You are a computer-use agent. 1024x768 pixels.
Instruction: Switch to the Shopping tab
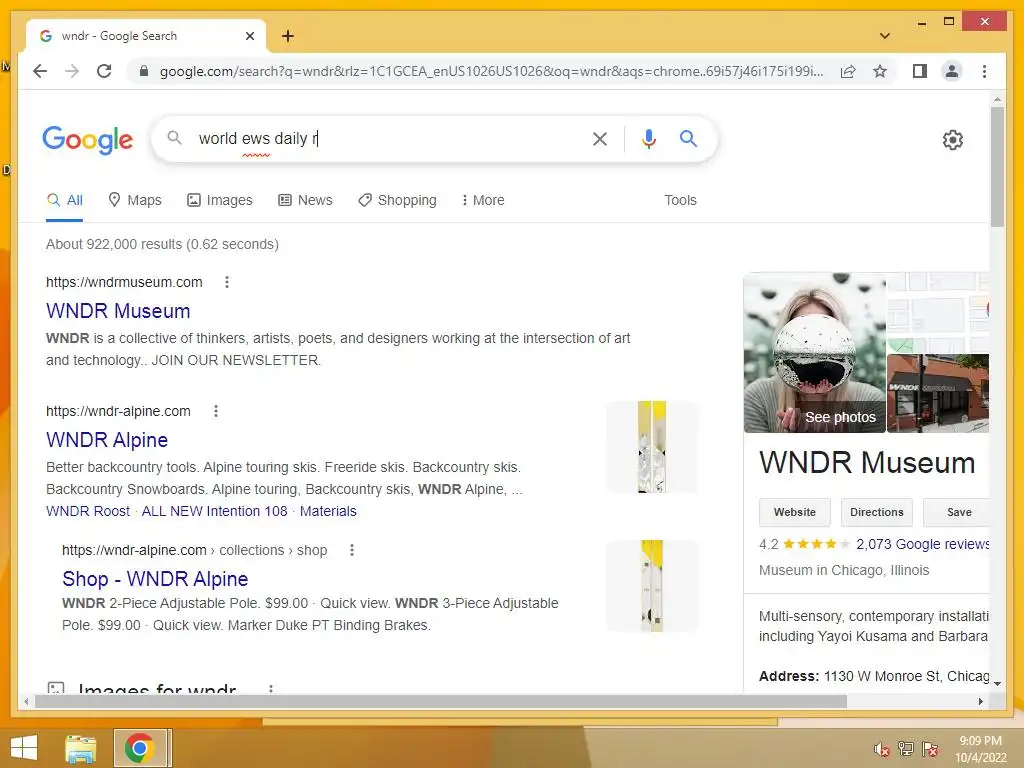(397, 200)
